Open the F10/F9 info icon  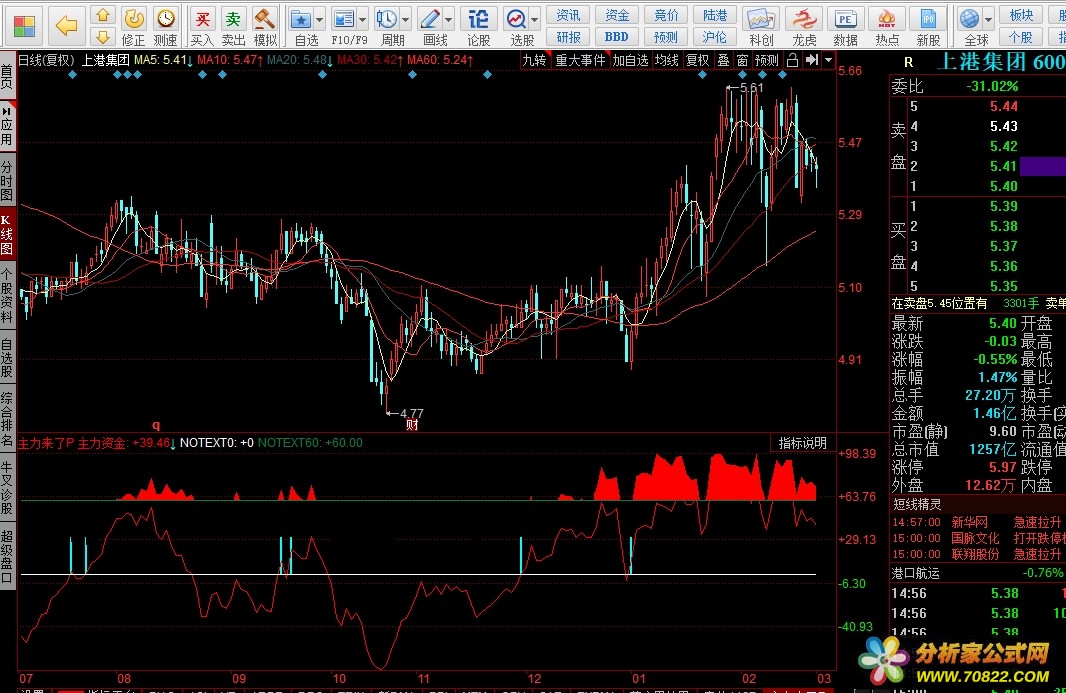pos(344,18)
